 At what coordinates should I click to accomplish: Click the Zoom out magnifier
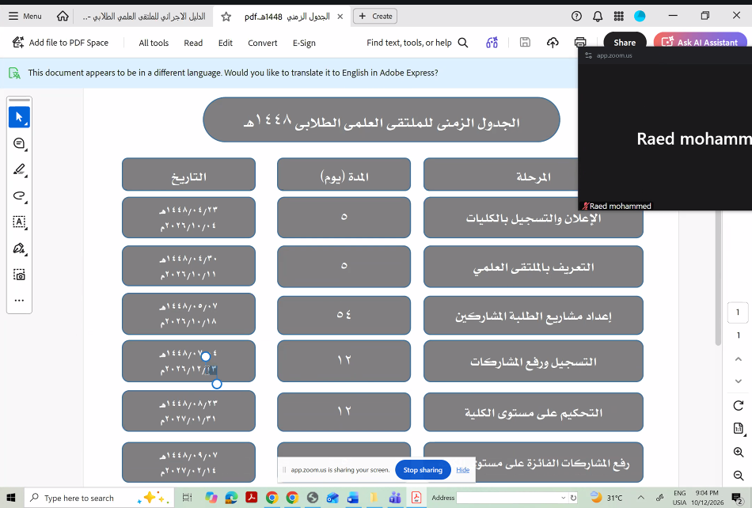[x=739, y=475]
